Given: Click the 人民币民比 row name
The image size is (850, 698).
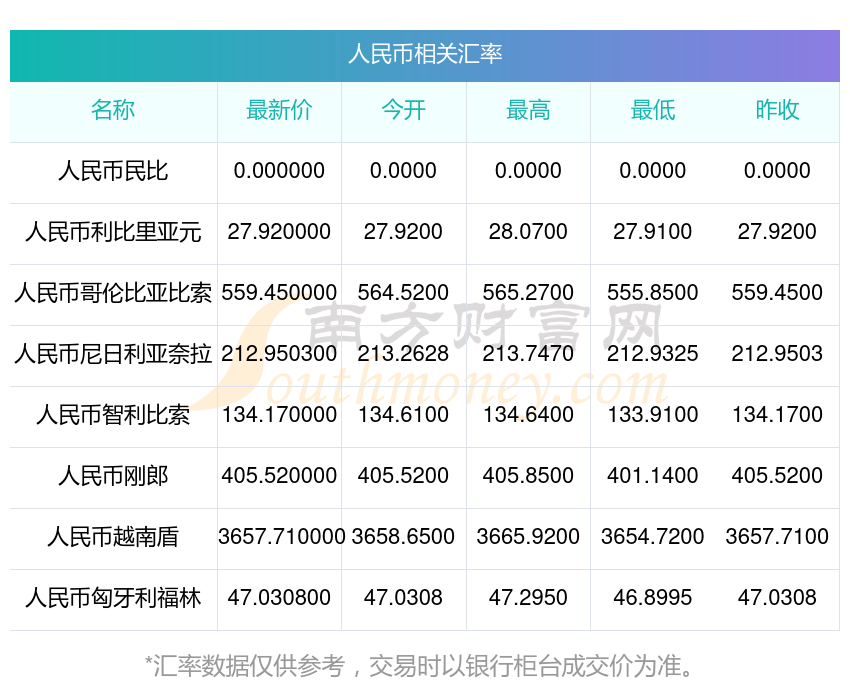Looking at the screenshot, I should 113,171.
